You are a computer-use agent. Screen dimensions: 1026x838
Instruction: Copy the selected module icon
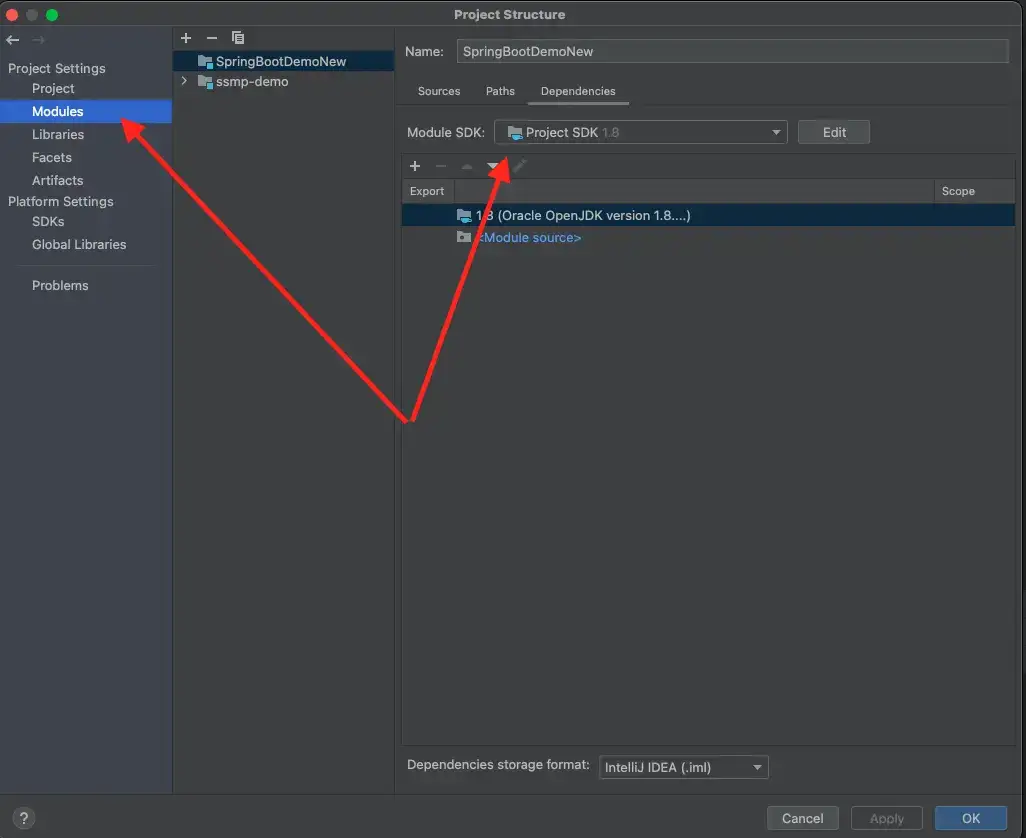coord(238,38)
